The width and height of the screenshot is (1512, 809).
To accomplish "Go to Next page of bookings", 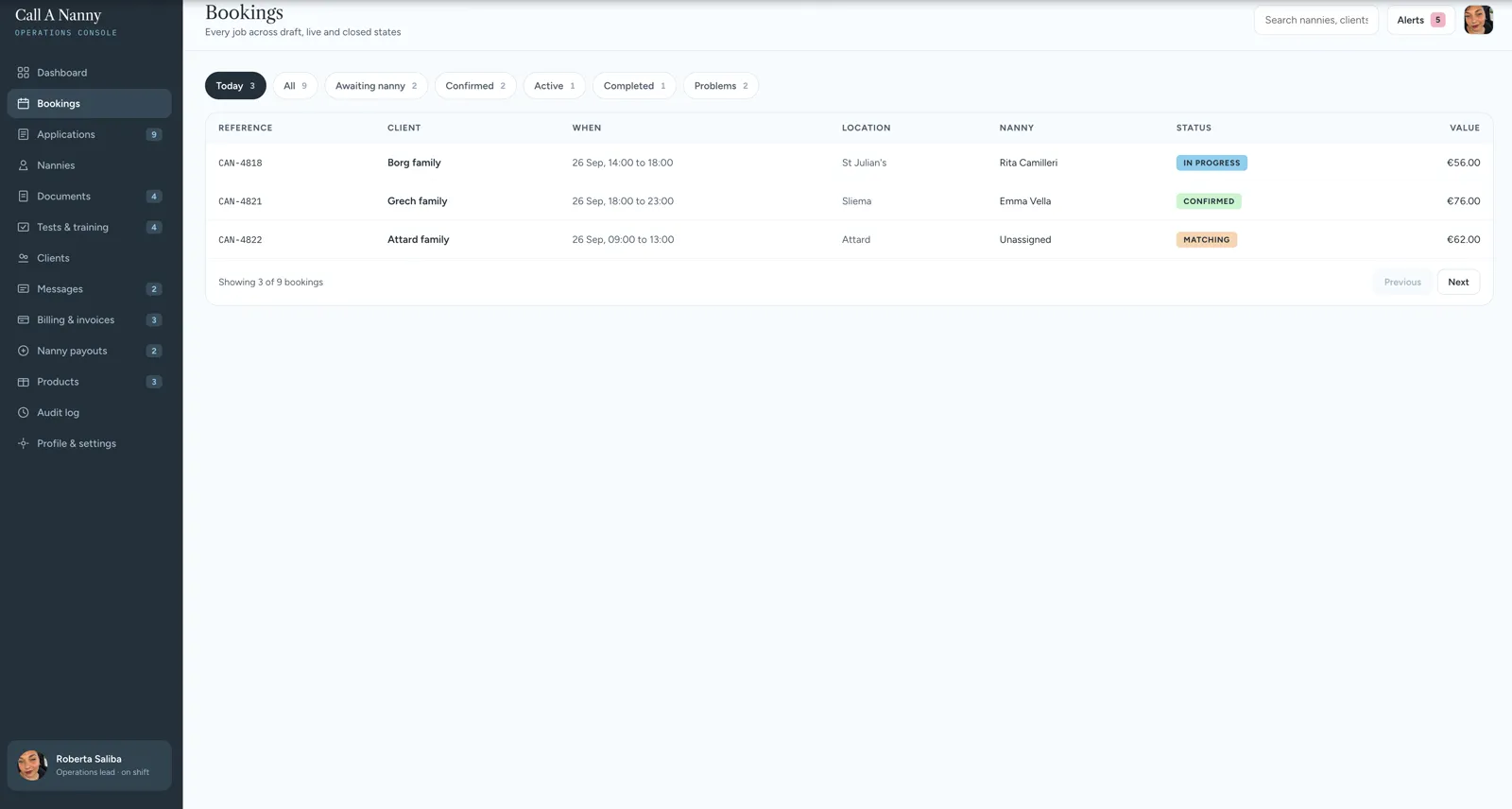I will click(x=1458, y=282).
